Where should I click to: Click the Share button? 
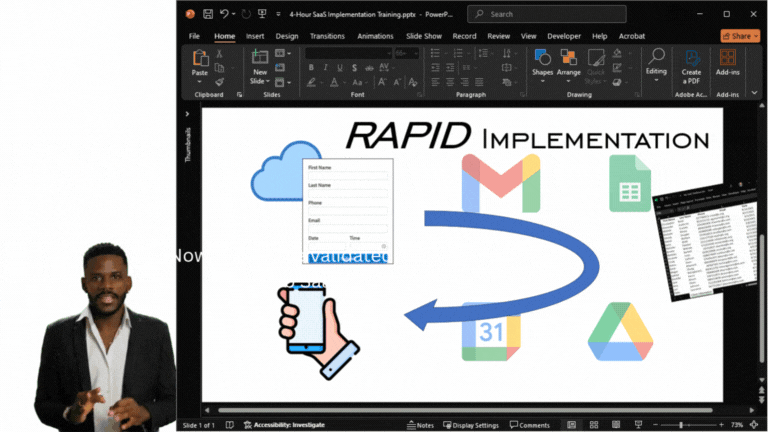tap(740, 36)
